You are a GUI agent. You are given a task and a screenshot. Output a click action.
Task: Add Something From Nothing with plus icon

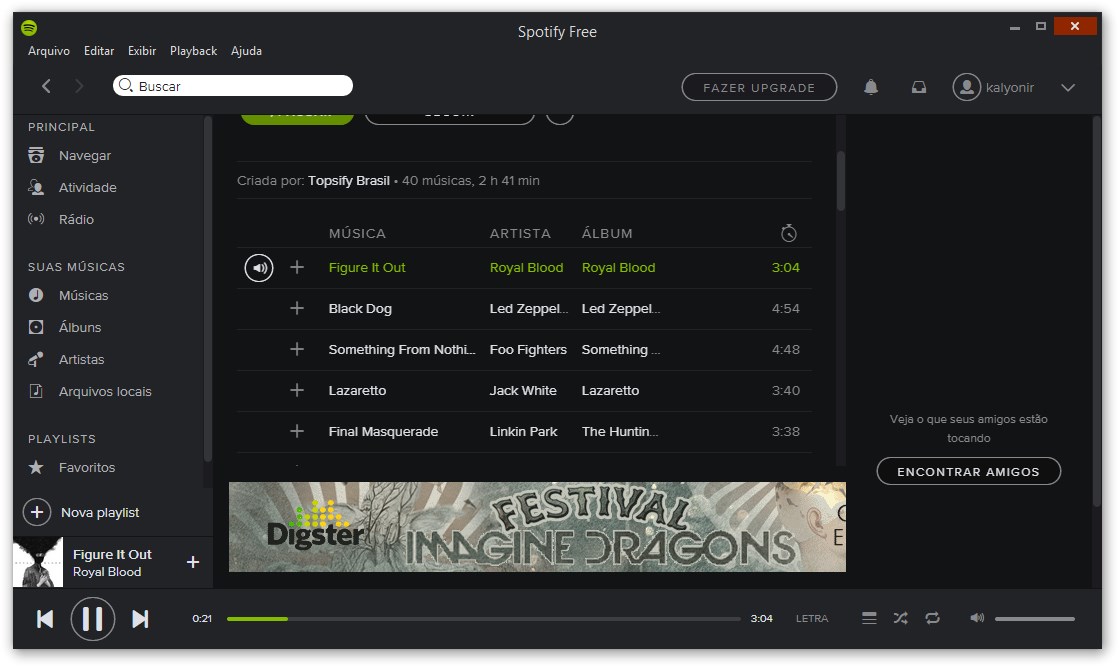tap(297, 349)
